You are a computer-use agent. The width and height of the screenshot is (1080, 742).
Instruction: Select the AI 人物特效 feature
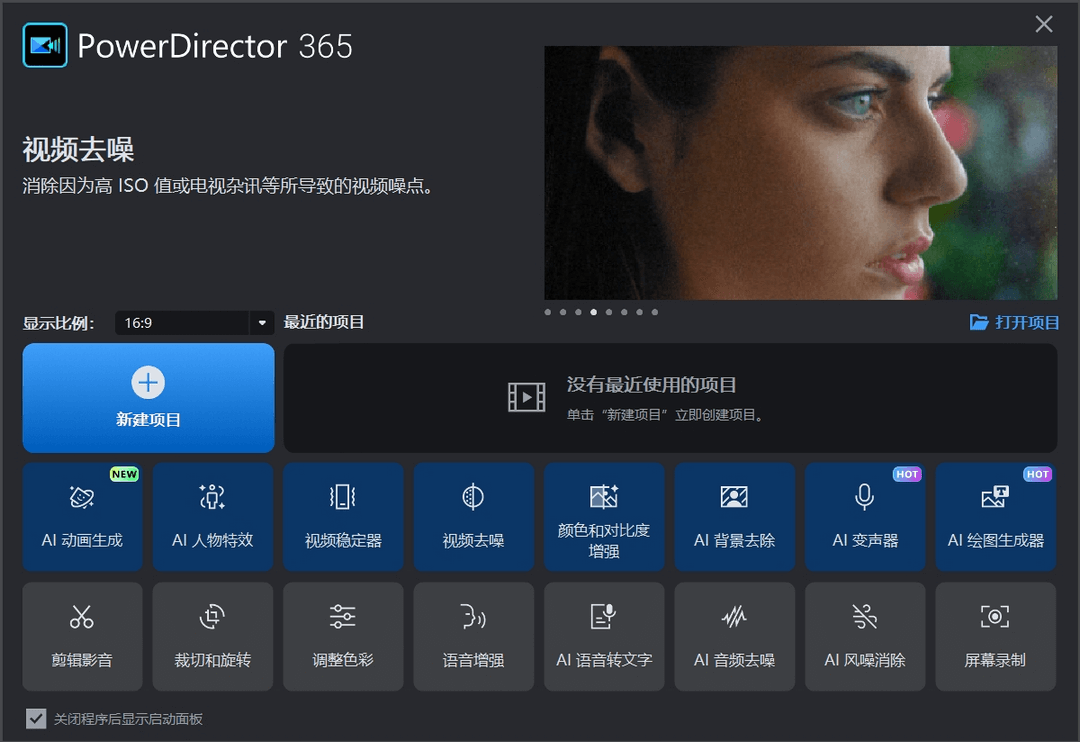tap(213, 516)
